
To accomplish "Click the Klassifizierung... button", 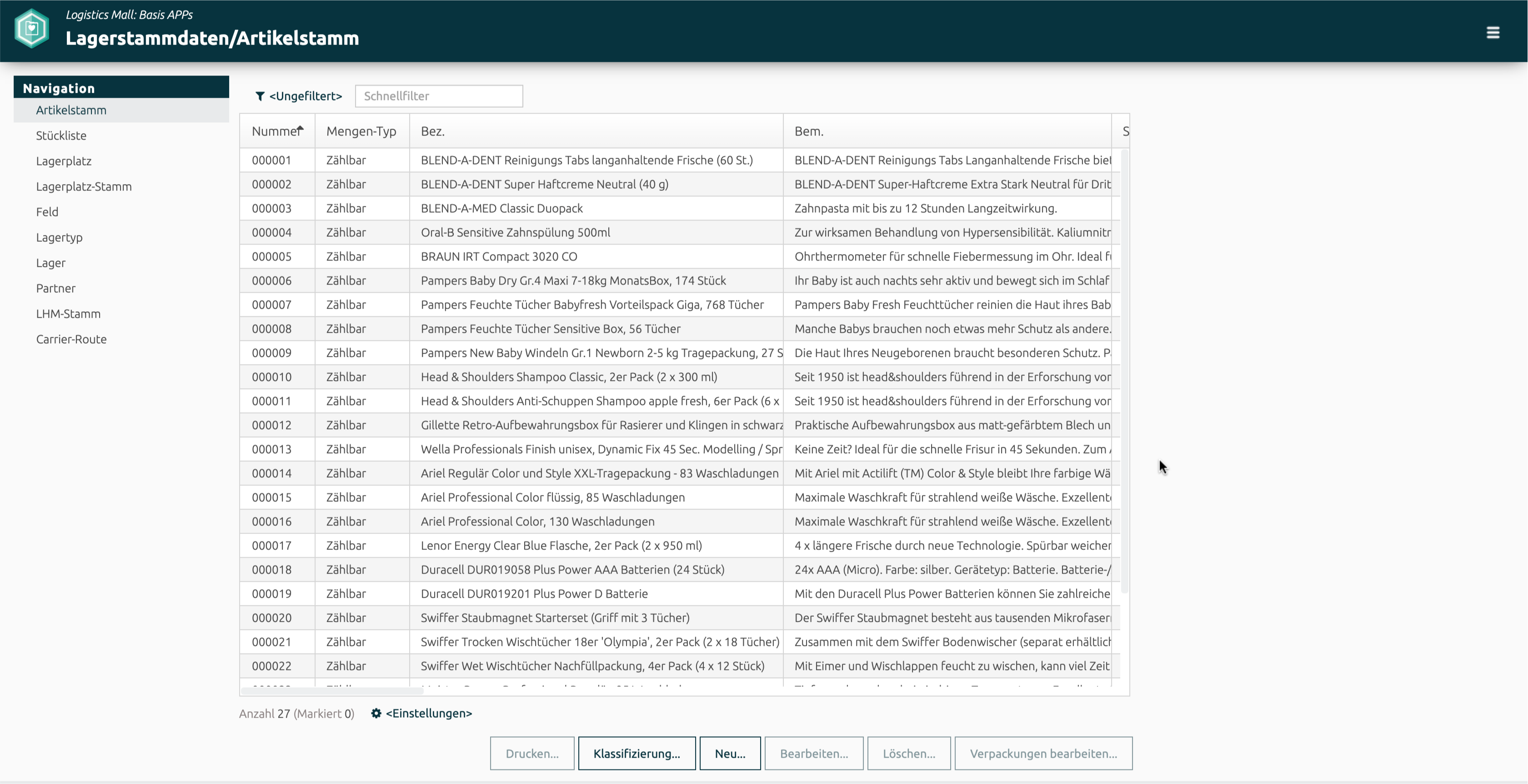I will click(x=636, y=753).
